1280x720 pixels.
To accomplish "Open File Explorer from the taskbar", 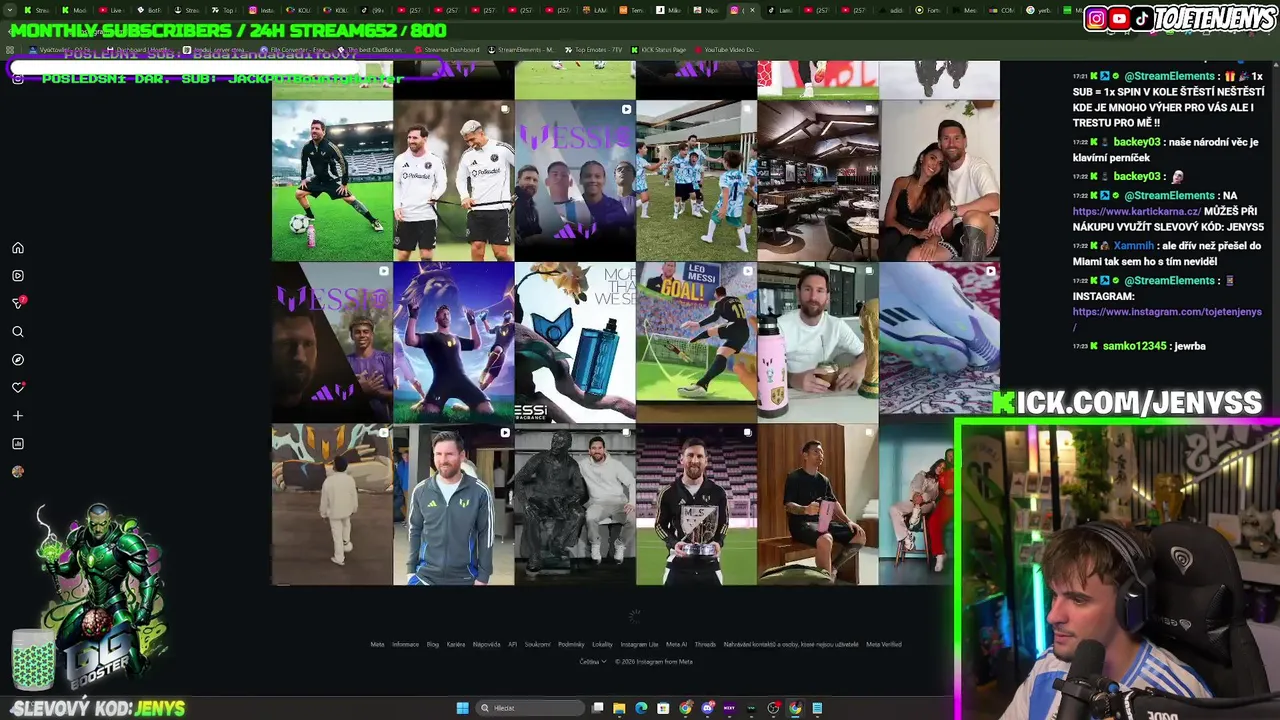I will (619, 708).
